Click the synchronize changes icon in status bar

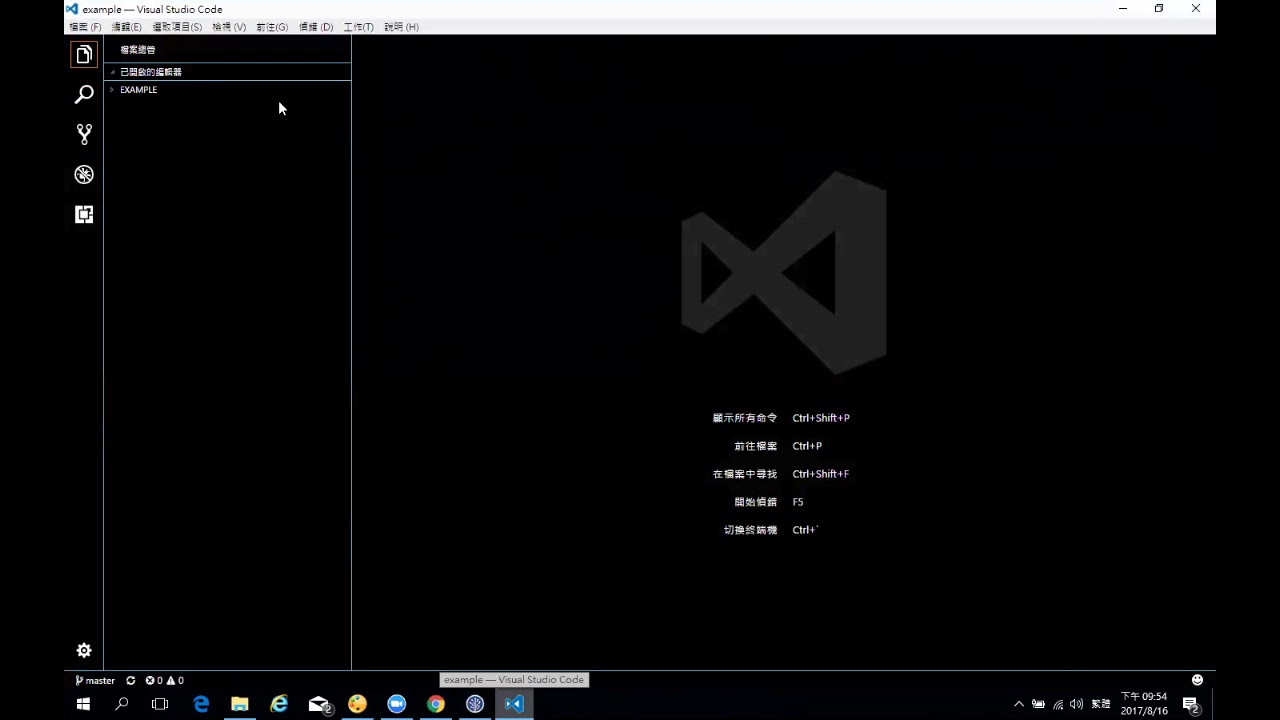[130, 680]
